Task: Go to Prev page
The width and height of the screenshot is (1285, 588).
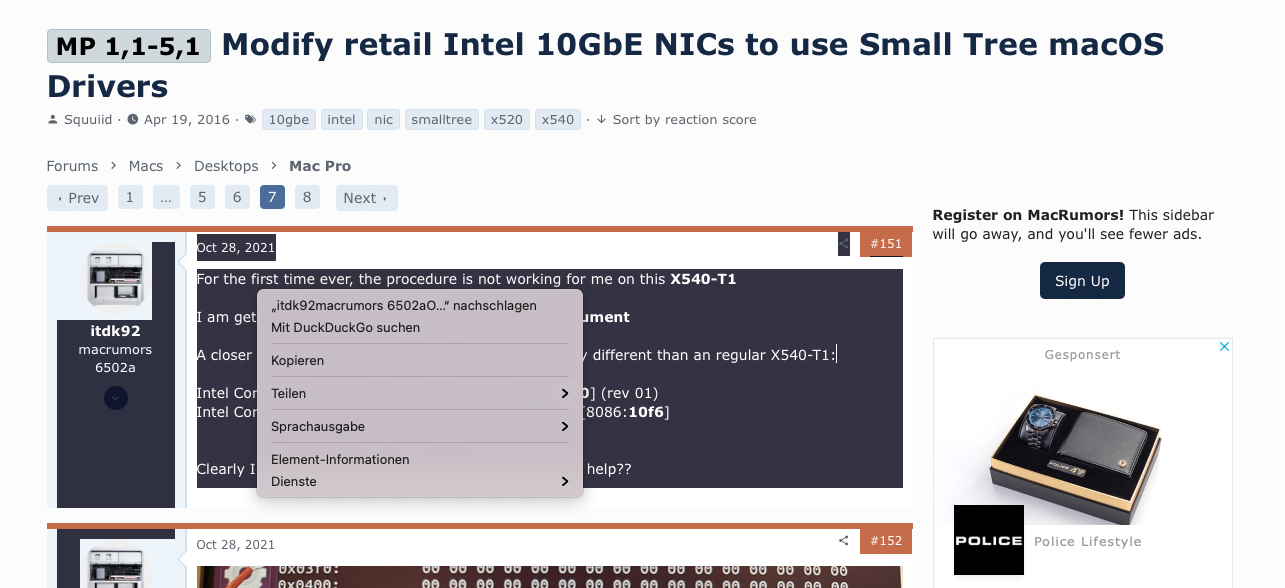Action: tap(77, 198)
